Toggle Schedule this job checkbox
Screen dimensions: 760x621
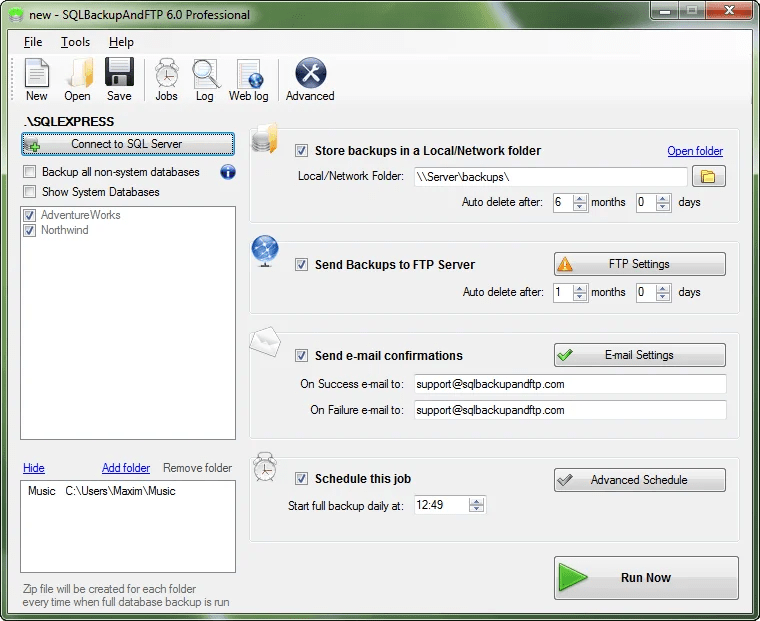(301, 479)
